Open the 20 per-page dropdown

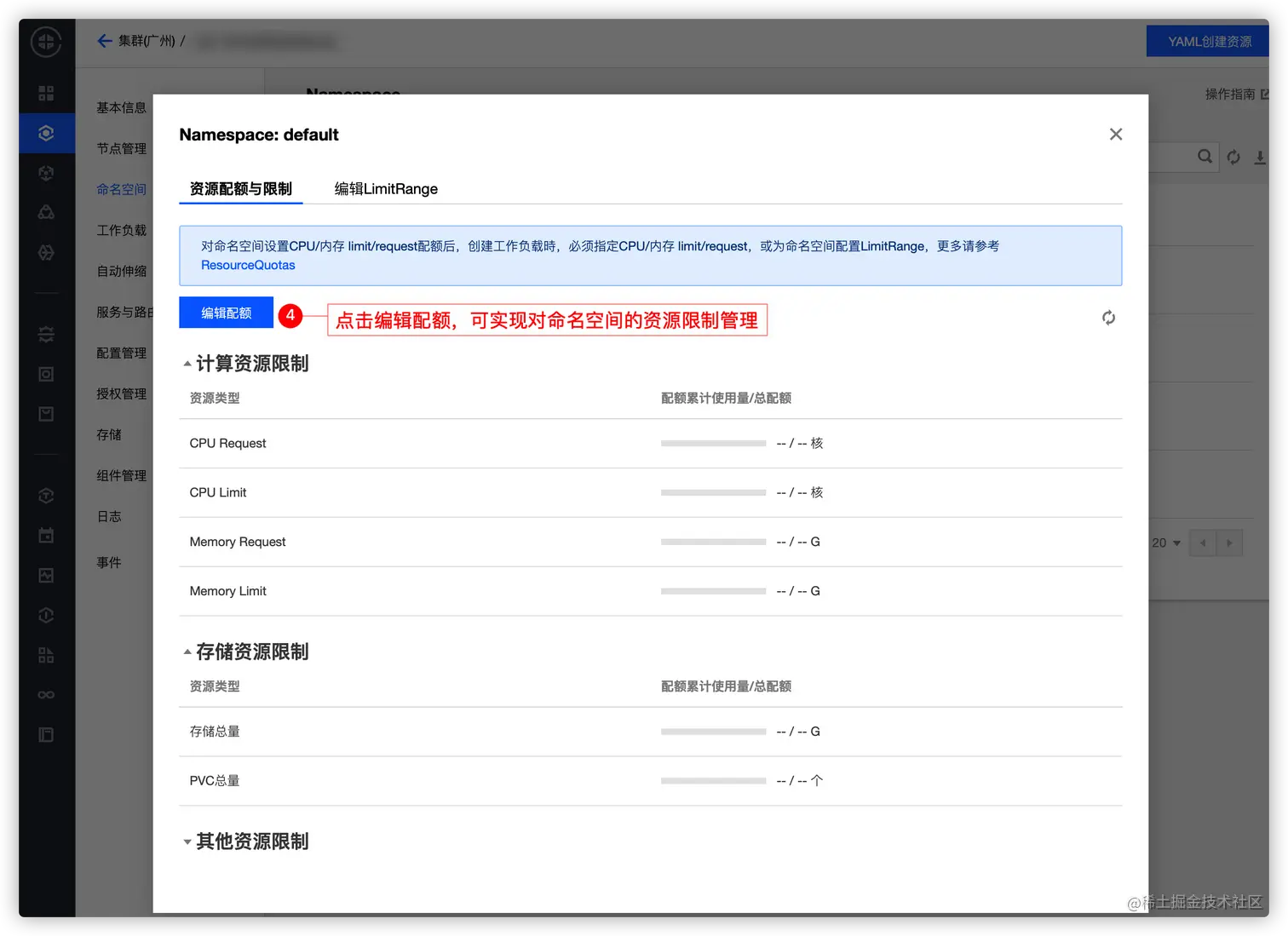tap(1166, 543)
